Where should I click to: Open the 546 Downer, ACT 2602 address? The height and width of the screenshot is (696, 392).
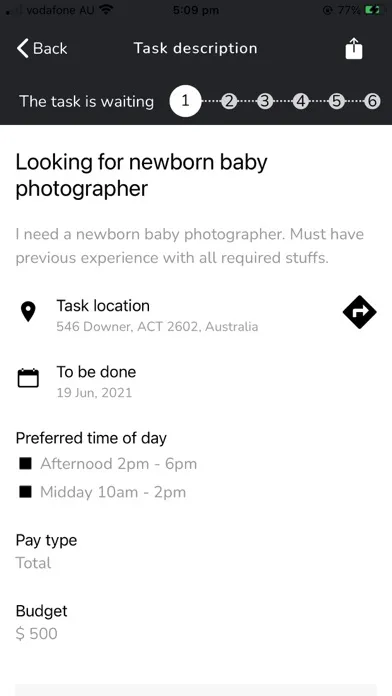click(x=157, y=327)
